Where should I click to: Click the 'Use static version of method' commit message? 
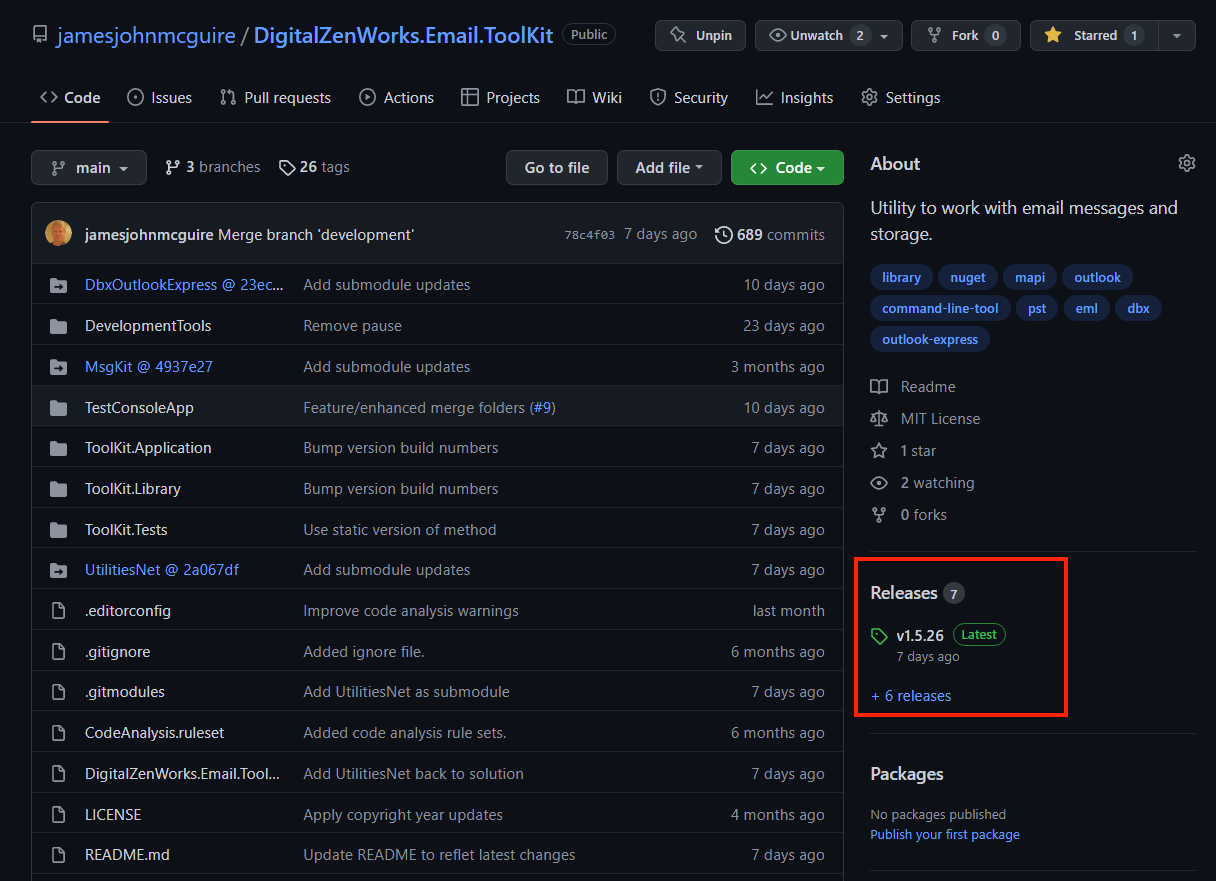(400, 530)
